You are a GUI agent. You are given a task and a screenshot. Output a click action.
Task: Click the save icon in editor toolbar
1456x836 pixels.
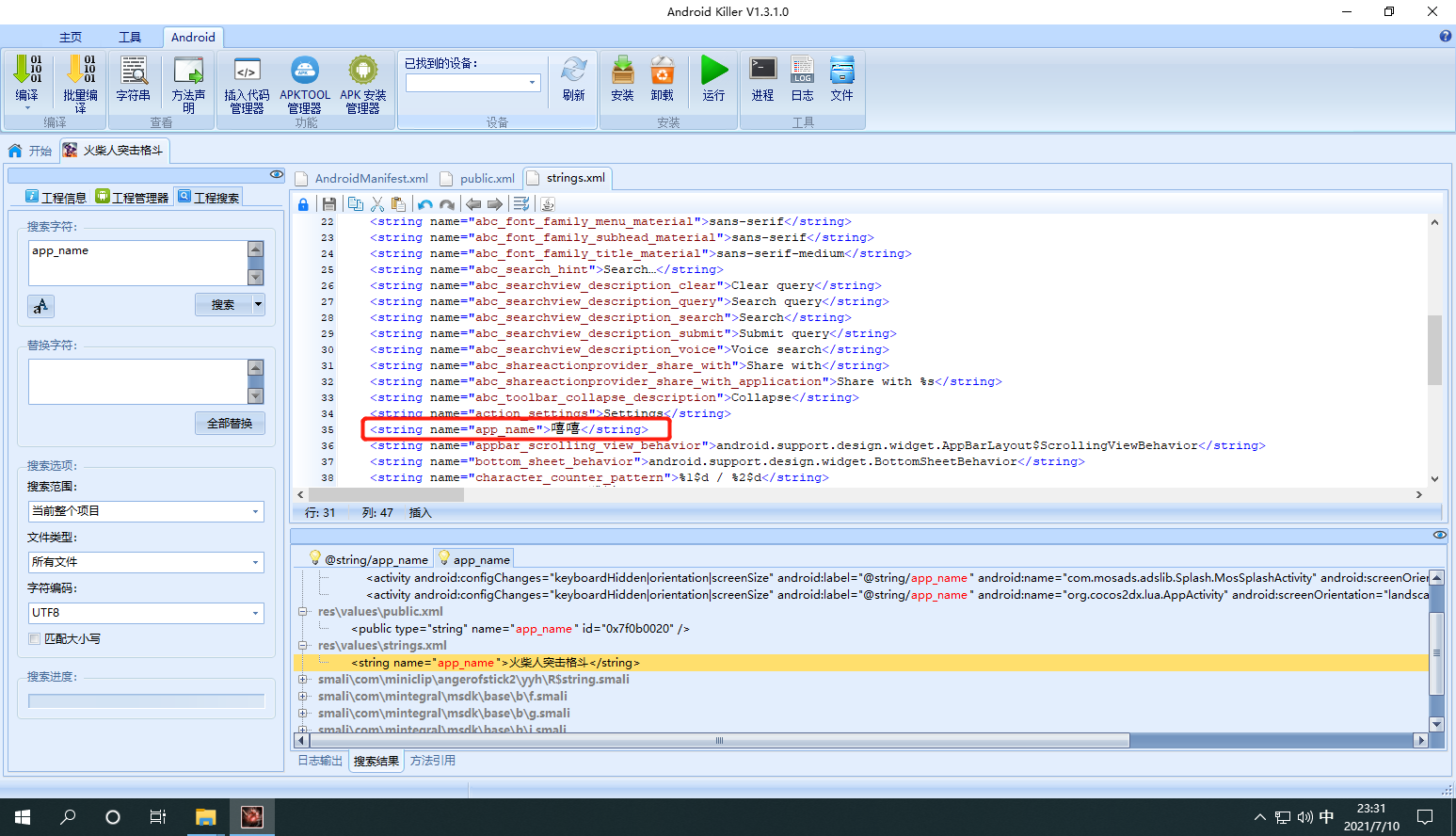[328, 204]
